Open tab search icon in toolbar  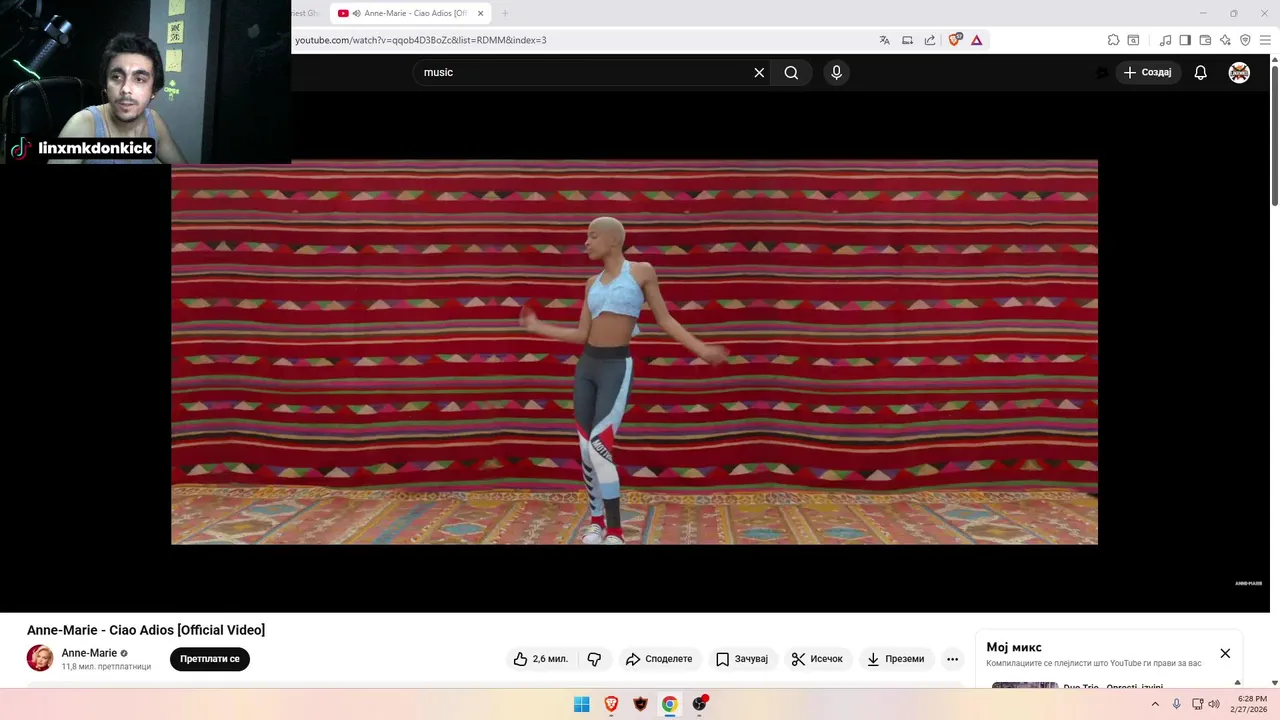pos(1133,40)
